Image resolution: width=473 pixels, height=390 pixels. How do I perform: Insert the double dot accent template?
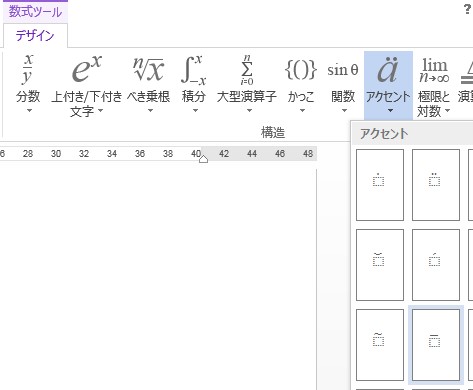tap(436, 185)
